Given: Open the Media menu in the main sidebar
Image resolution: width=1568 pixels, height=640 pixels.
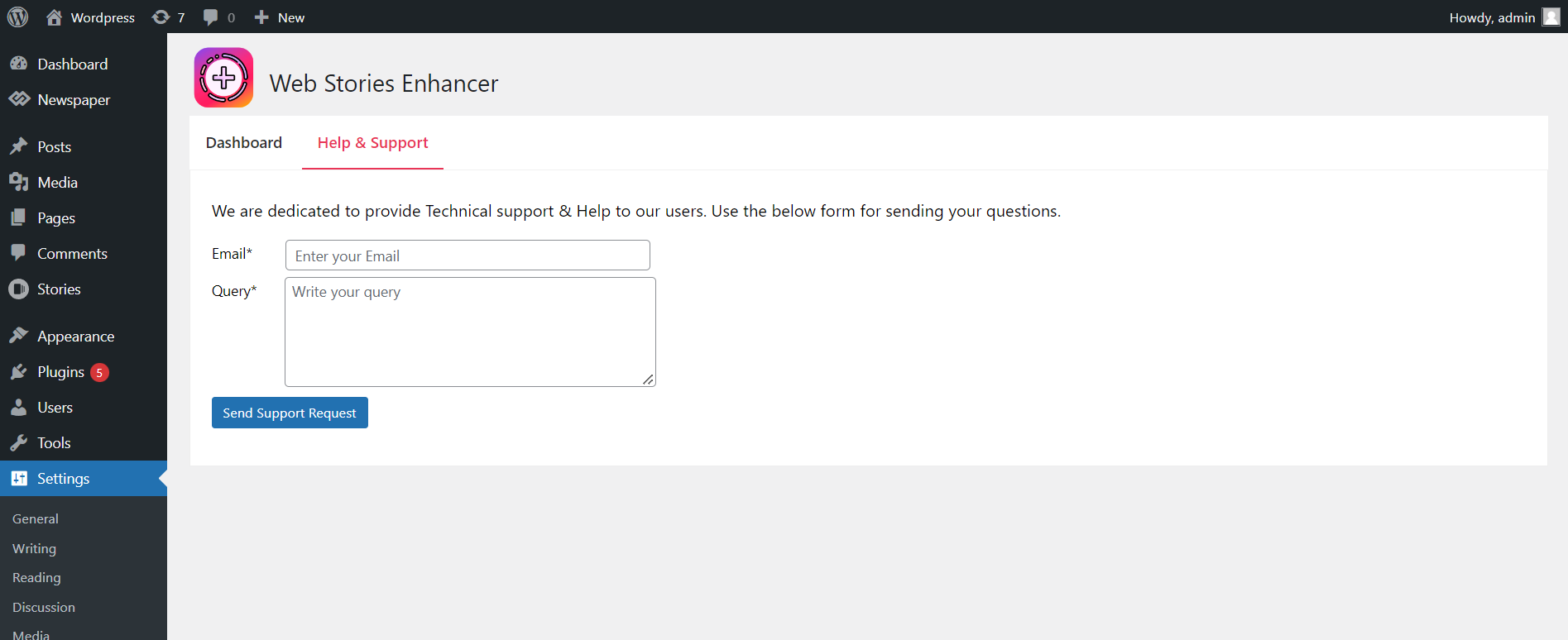Looking at the screenshot, I should point(57,182).
